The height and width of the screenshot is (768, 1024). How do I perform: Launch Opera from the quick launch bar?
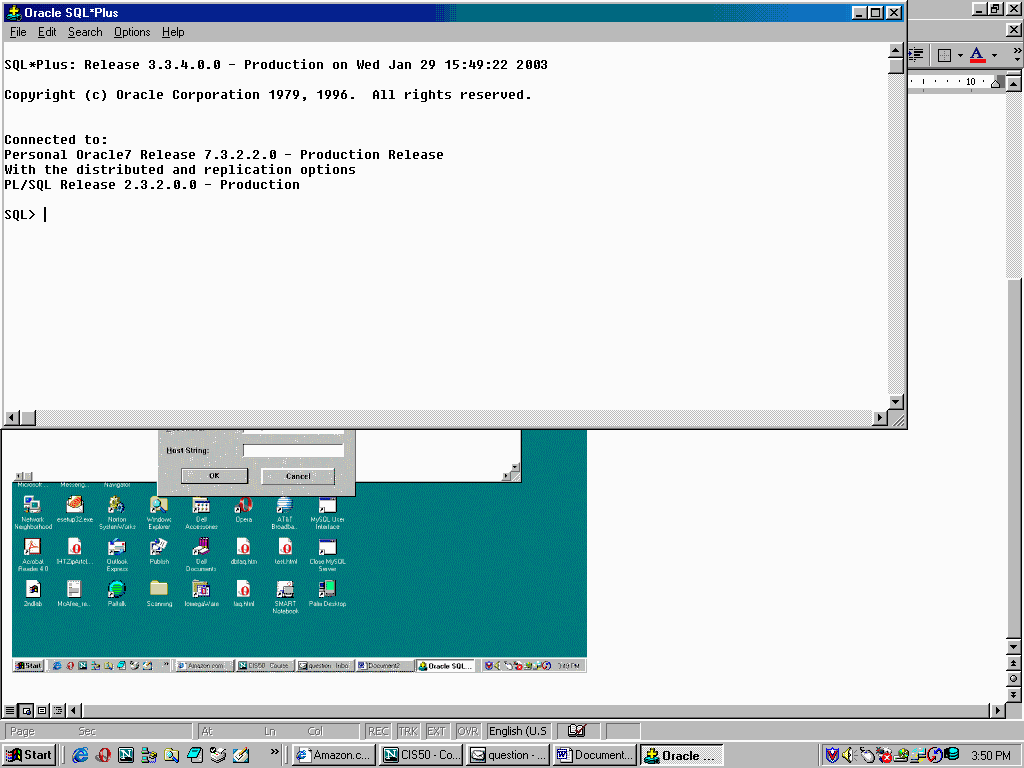pyautogui.click(x=103, y=756)
